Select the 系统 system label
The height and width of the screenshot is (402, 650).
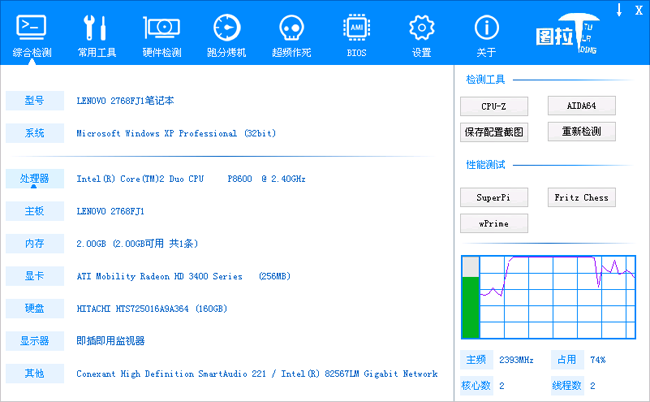35,133
